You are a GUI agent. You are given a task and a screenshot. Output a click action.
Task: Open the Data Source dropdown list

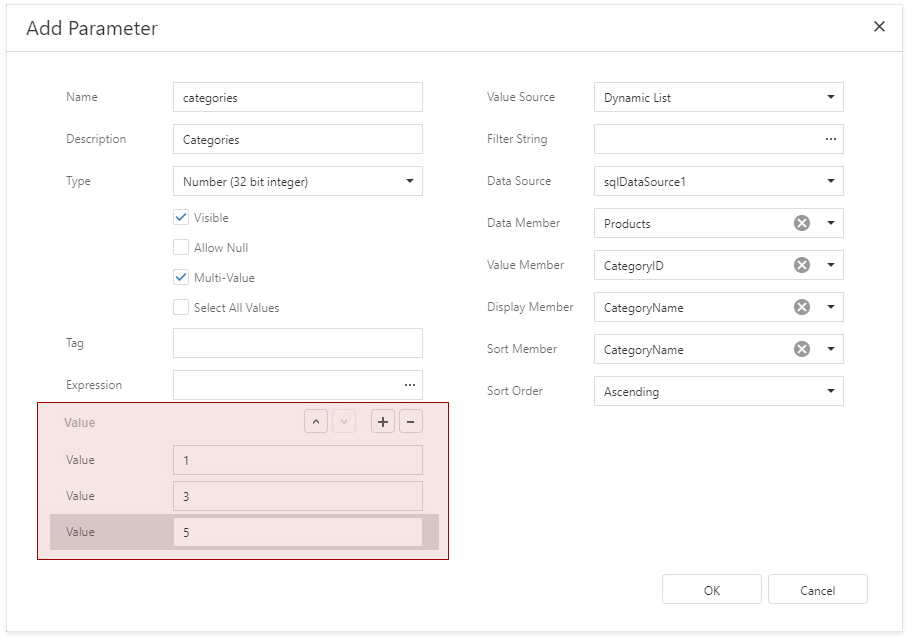point(833,181)
